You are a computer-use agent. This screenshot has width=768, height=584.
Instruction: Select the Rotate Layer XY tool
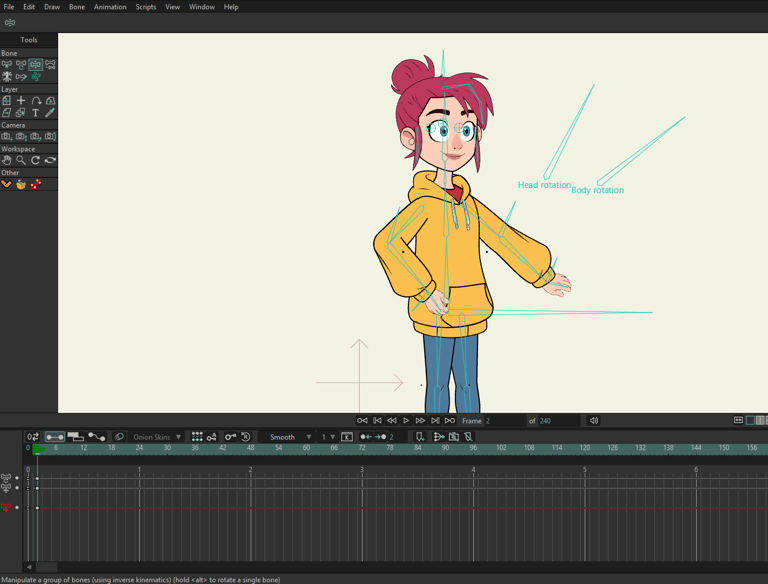tap(50, 101)
